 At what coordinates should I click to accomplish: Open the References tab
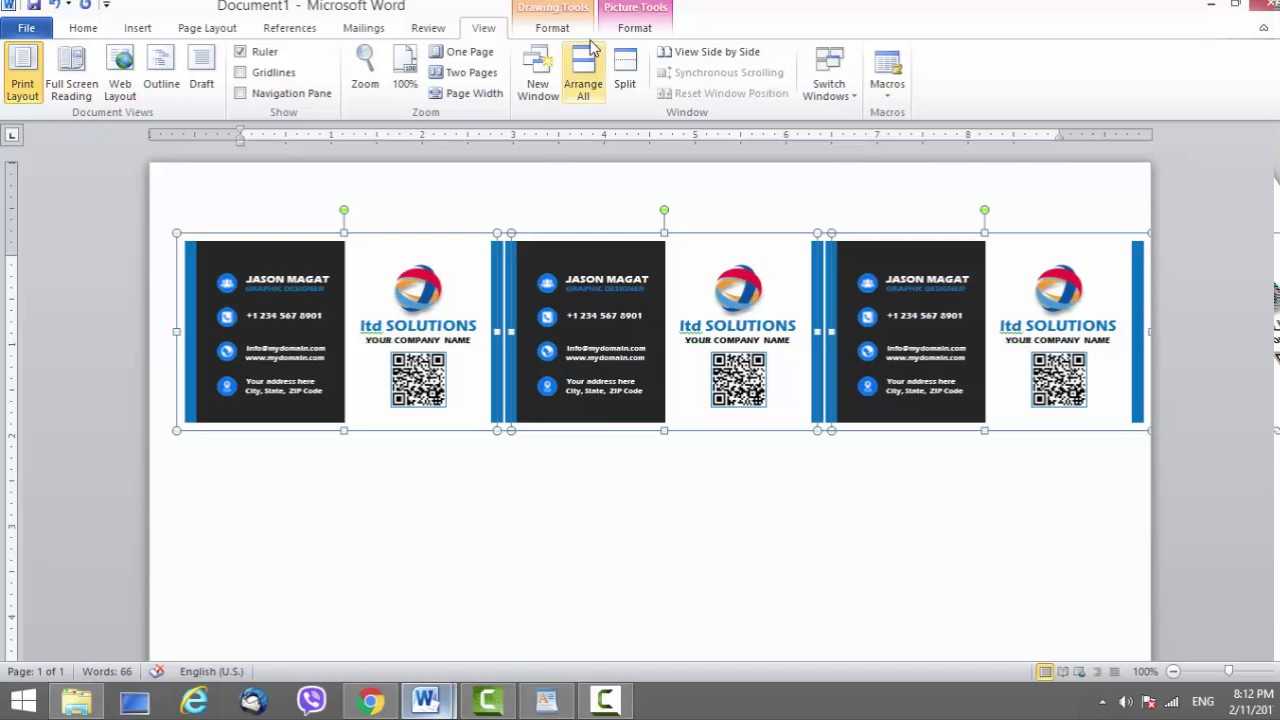pyautogui.click(x=289, y=28)
